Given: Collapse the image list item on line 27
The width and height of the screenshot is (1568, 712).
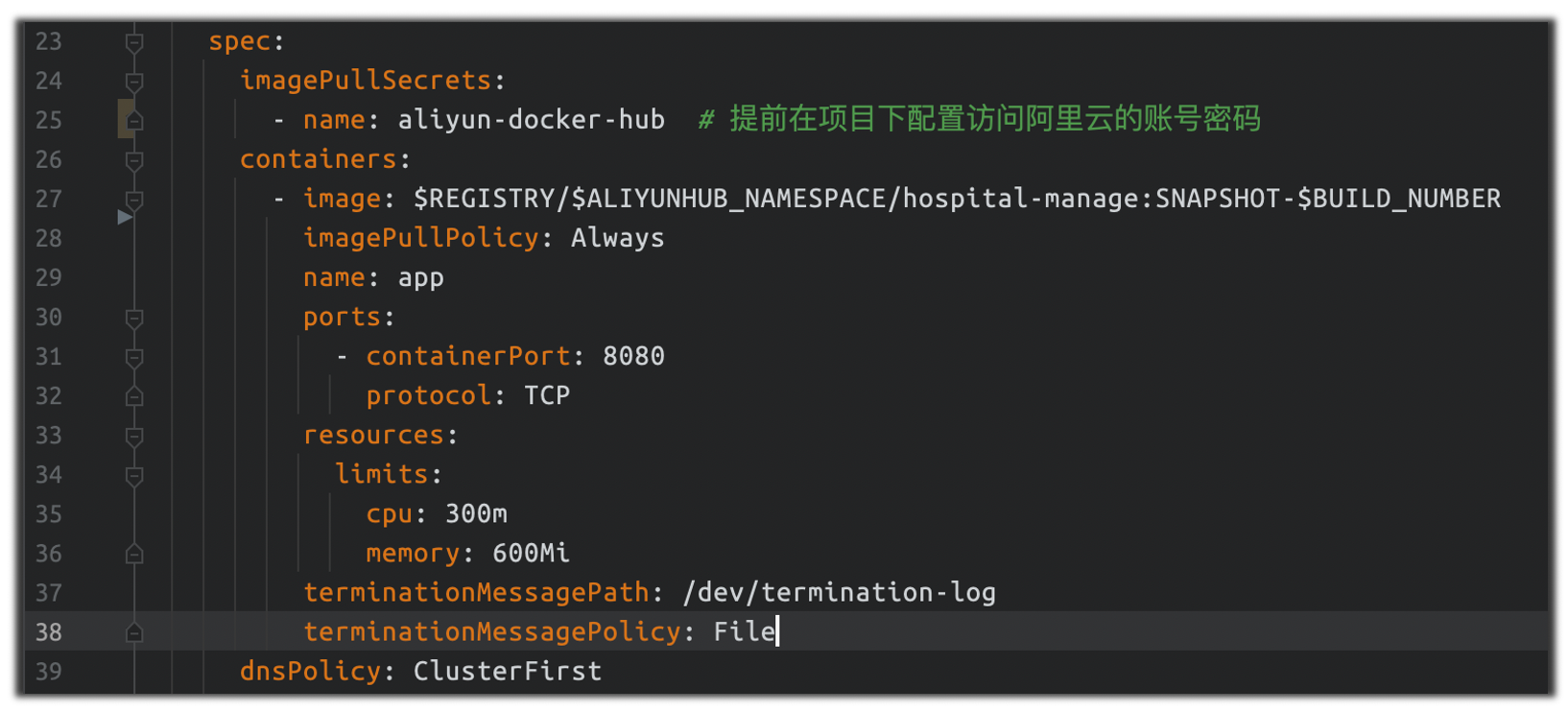Looking at the screenshot, I should click(x=134, y=200).
